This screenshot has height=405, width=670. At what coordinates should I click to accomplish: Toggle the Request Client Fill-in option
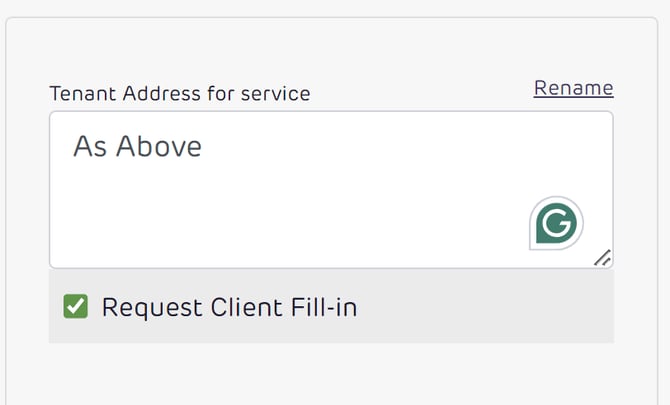tap(76, 306)
